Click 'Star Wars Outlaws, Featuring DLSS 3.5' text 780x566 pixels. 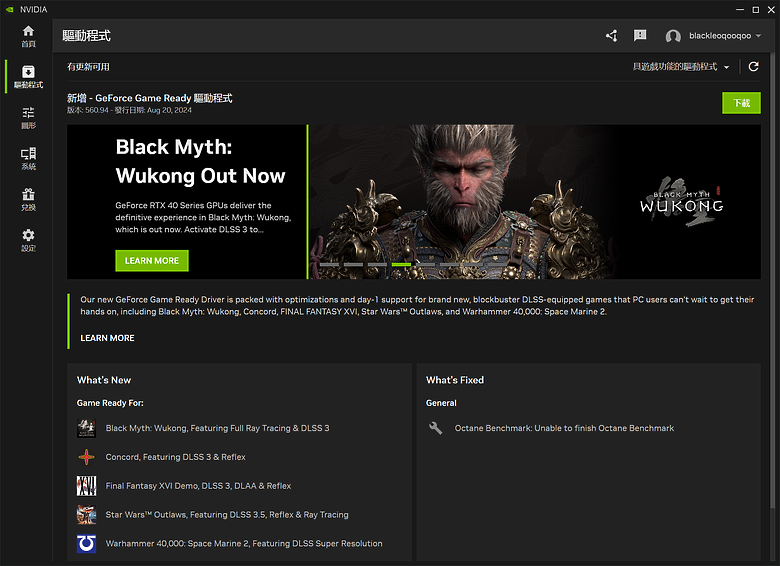coord(227,515)
